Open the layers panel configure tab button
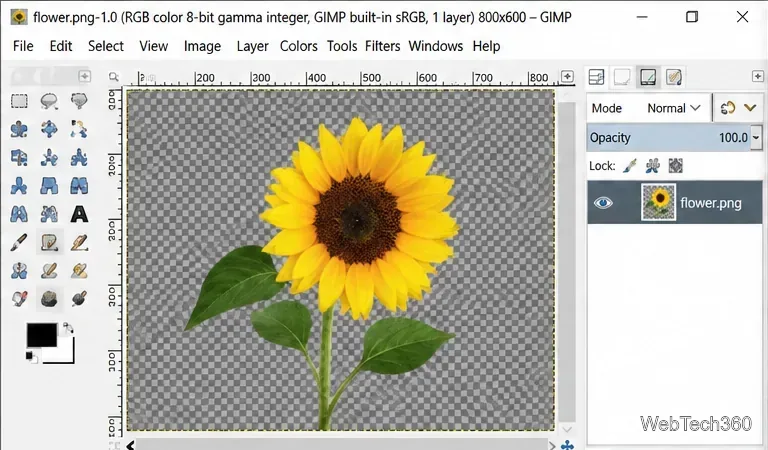 tap(758, 76)
